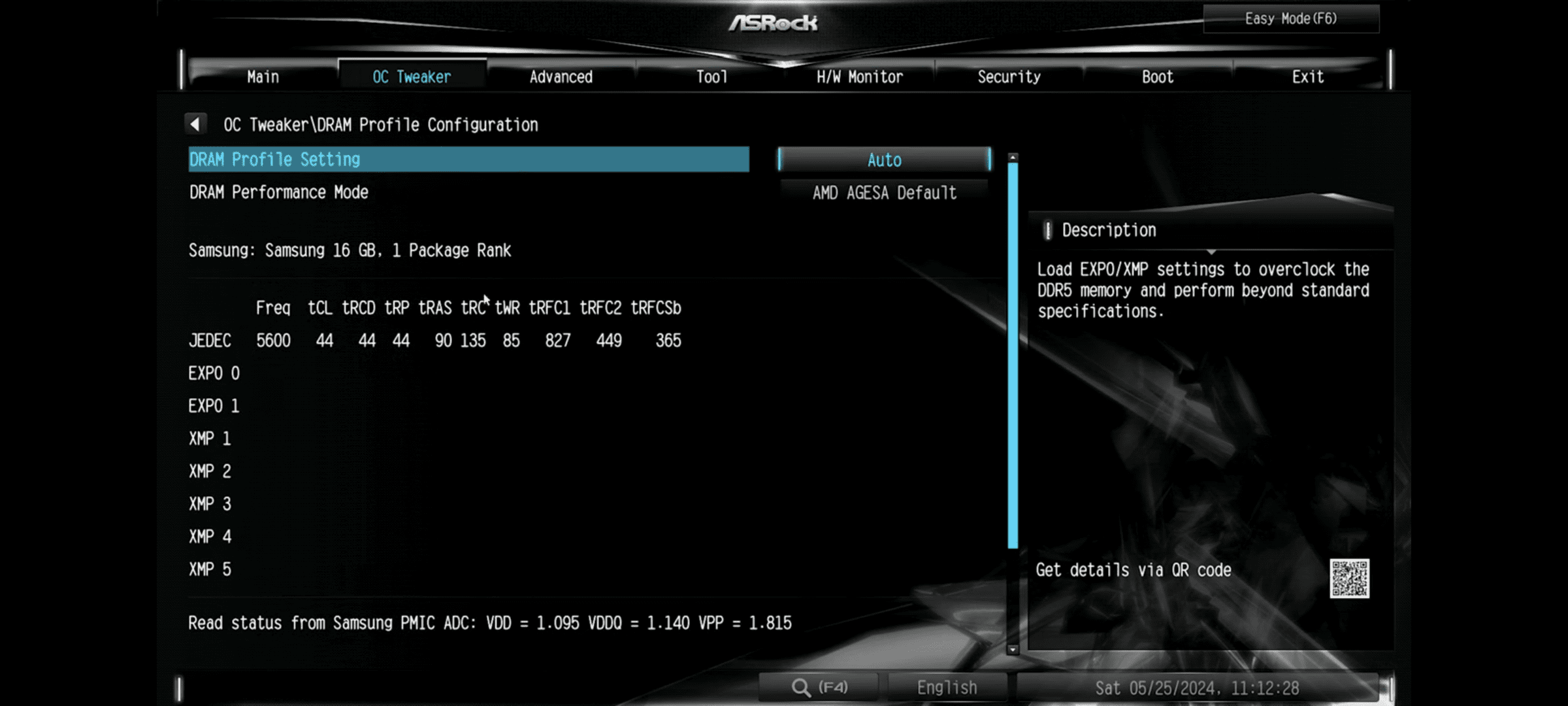The width and height of the screenshot is (1568, 706).
Task: Click the QR code for details
Action: point(1349,579)
